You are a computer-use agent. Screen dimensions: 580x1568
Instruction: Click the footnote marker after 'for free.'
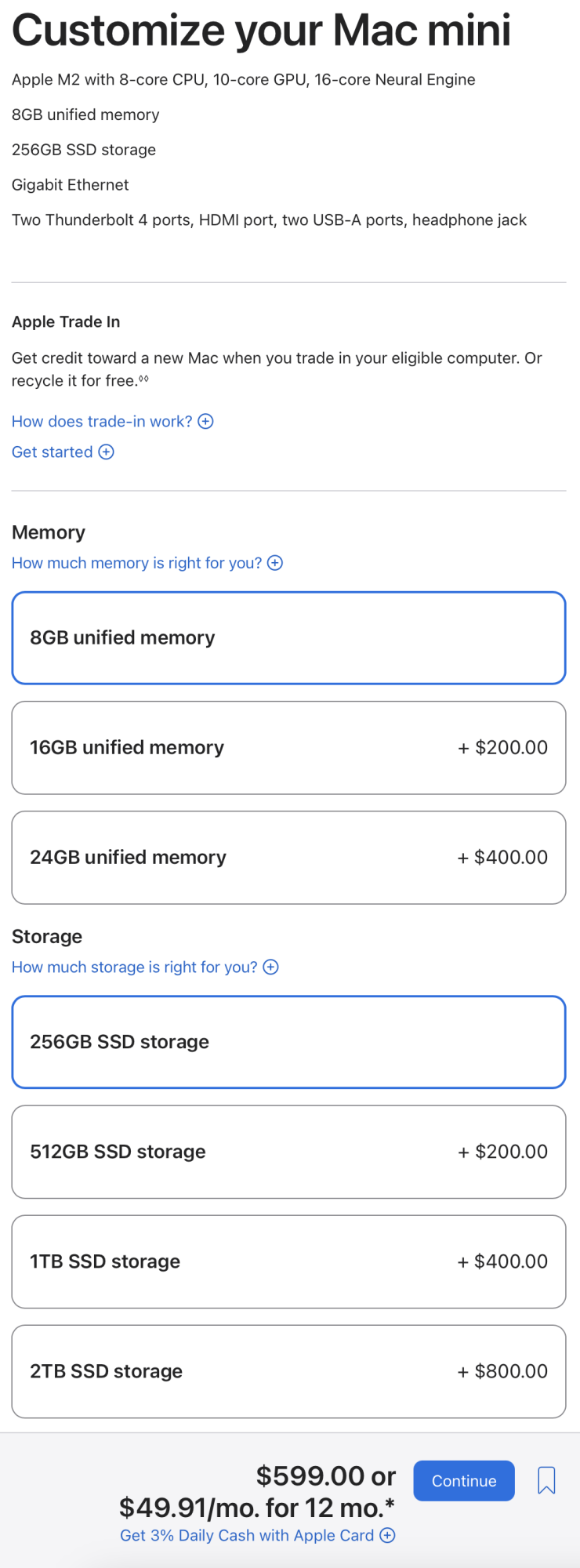click(x=143, y=379)
